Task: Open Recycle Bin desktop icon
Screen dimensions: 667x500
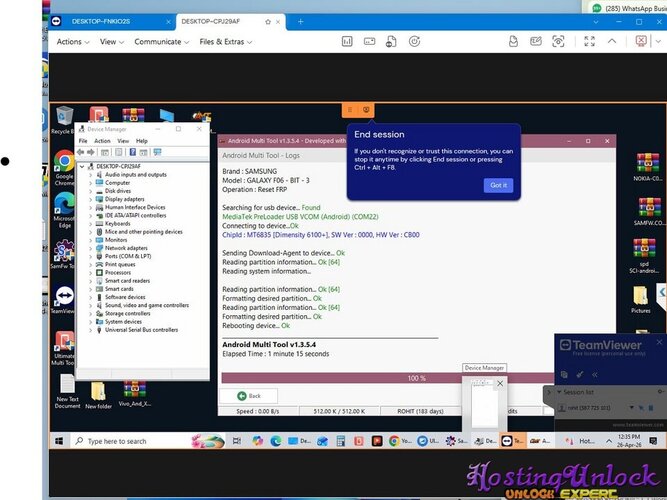Action: point(64,120)
